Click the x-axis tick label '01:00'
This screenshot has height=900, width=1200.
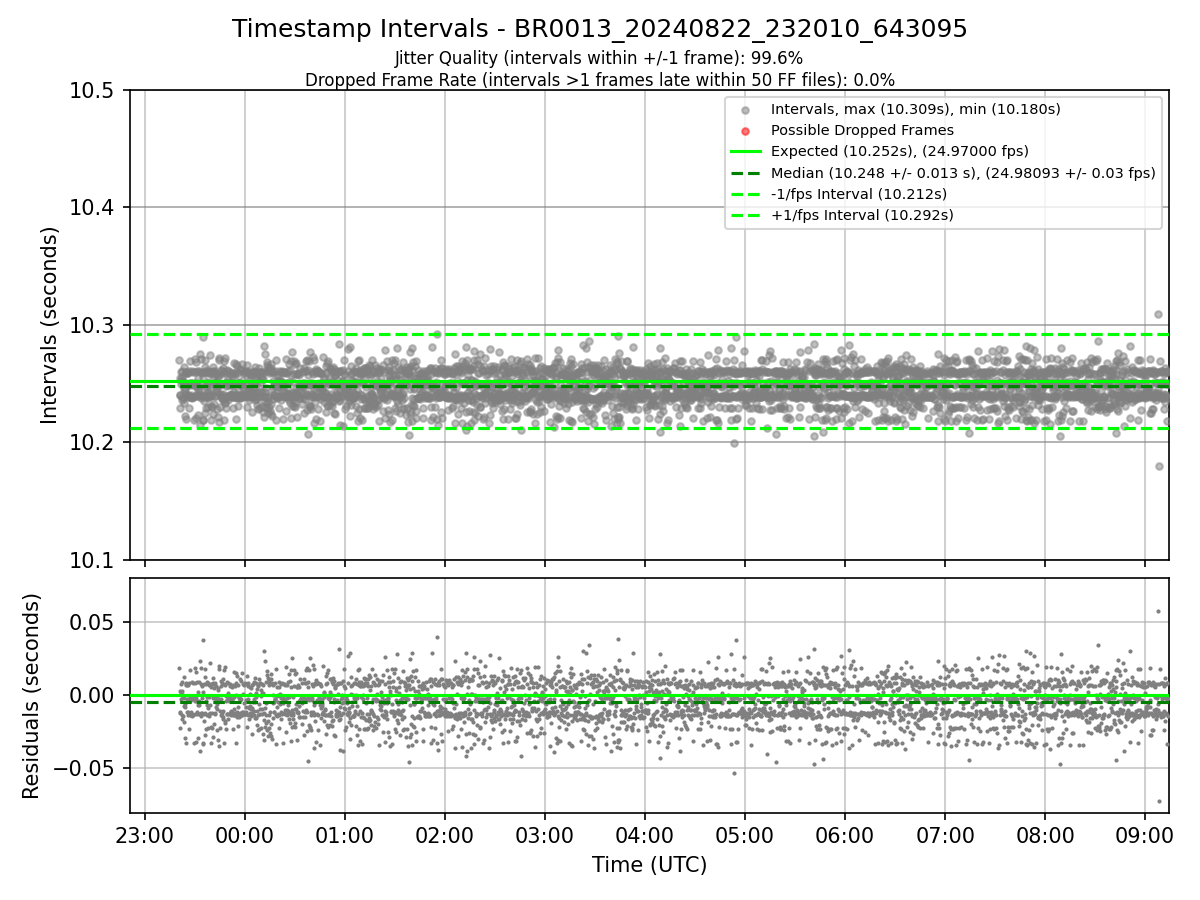345,834
